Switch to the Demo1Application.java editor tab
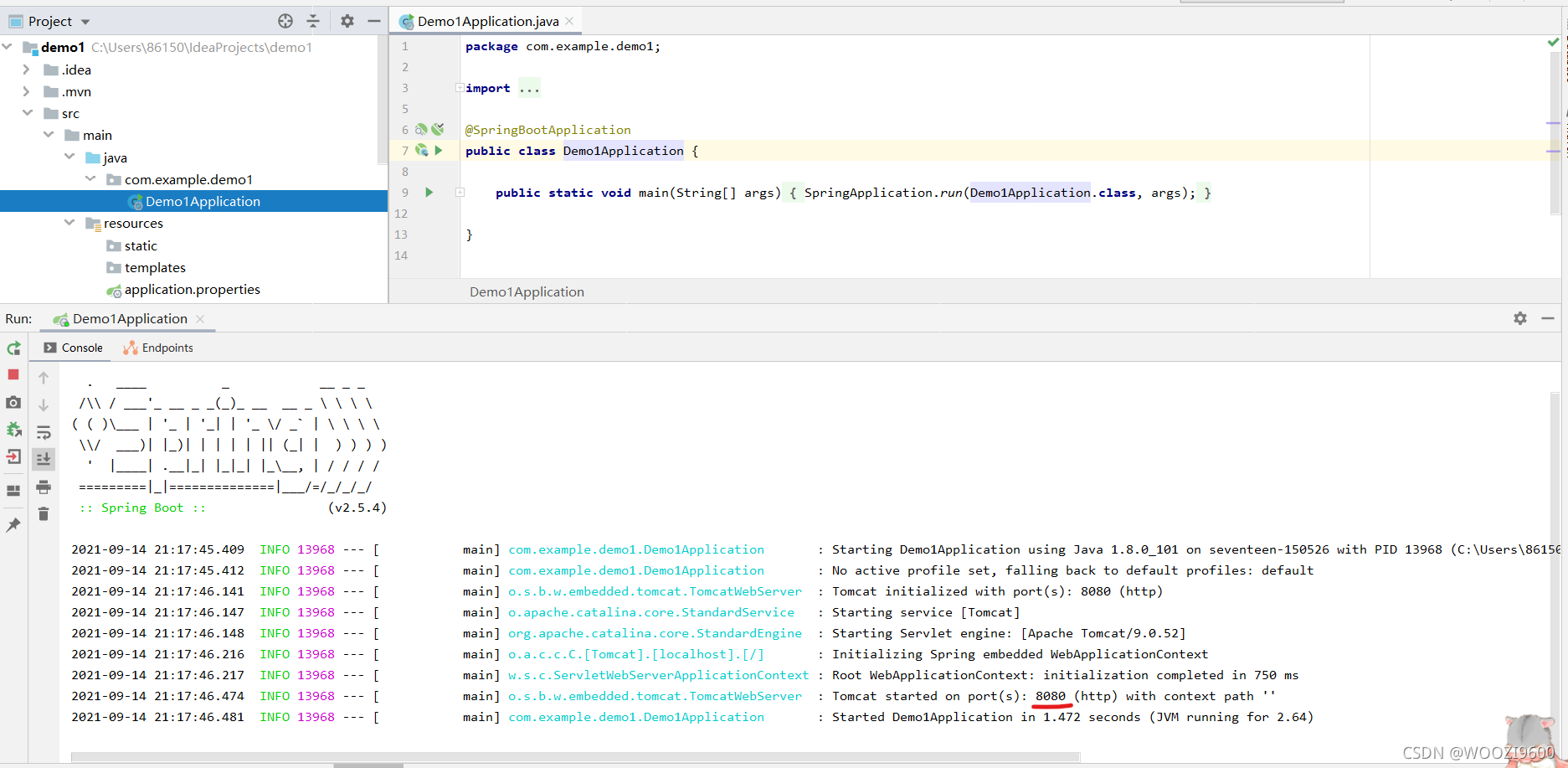 [x=488, y=21]
